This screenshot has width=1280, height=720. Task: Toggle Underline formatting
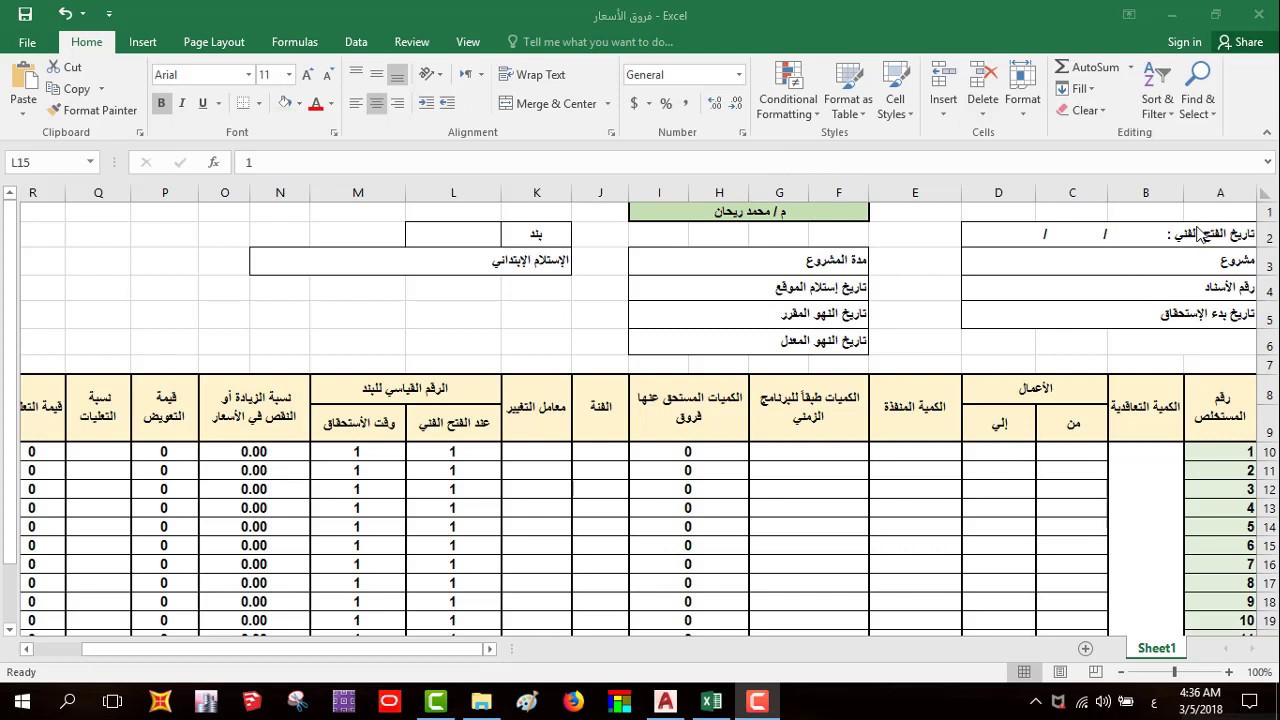tap(203, 103)
